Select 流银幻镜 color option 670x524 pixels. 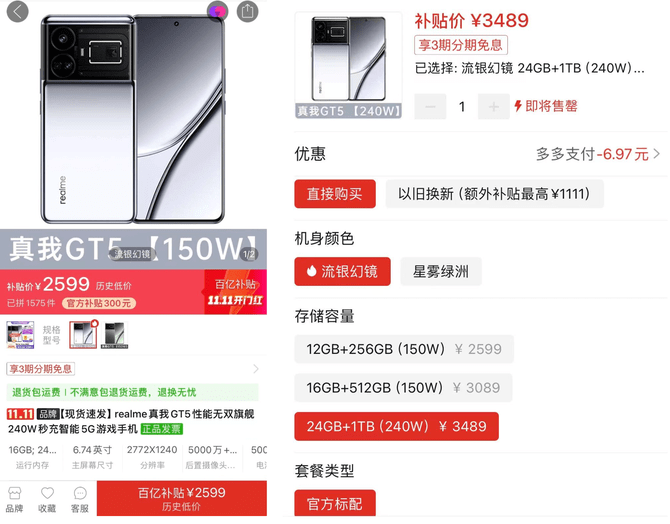(x=342, y=271)
